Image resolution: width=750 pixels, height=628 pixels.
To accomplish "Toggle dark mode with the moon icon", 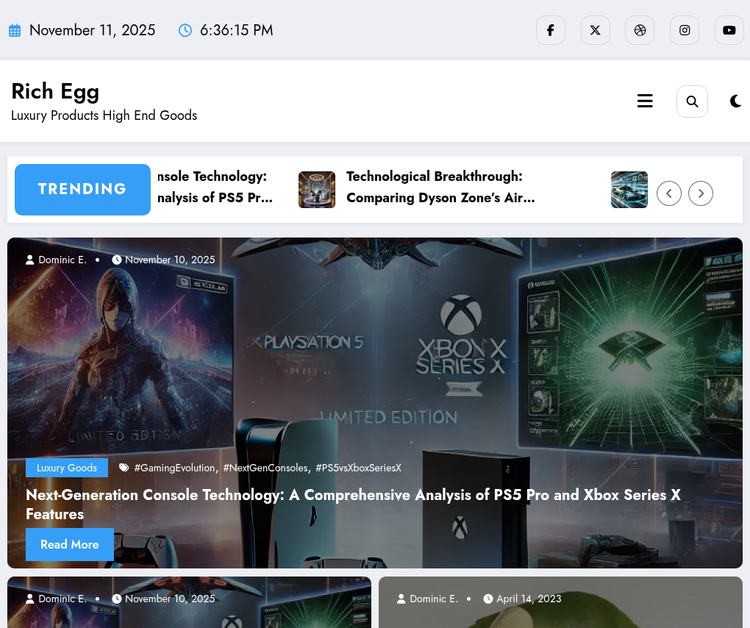I will click(736, 101).
